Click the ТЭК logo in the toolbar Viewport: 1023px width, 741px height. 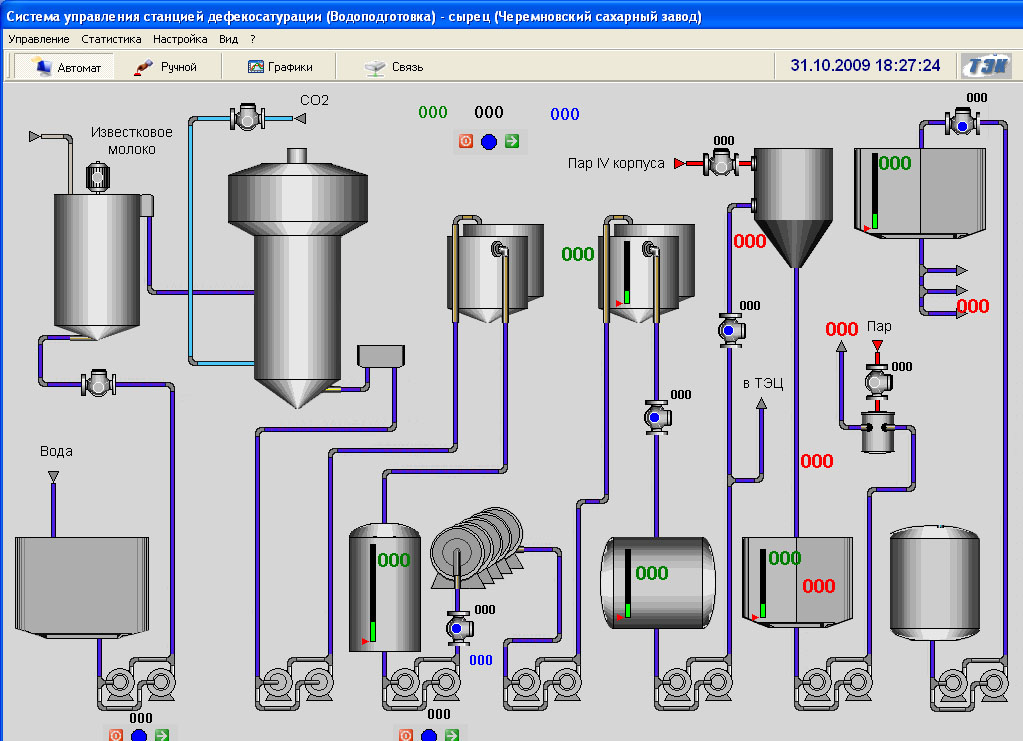coord(985,66)
